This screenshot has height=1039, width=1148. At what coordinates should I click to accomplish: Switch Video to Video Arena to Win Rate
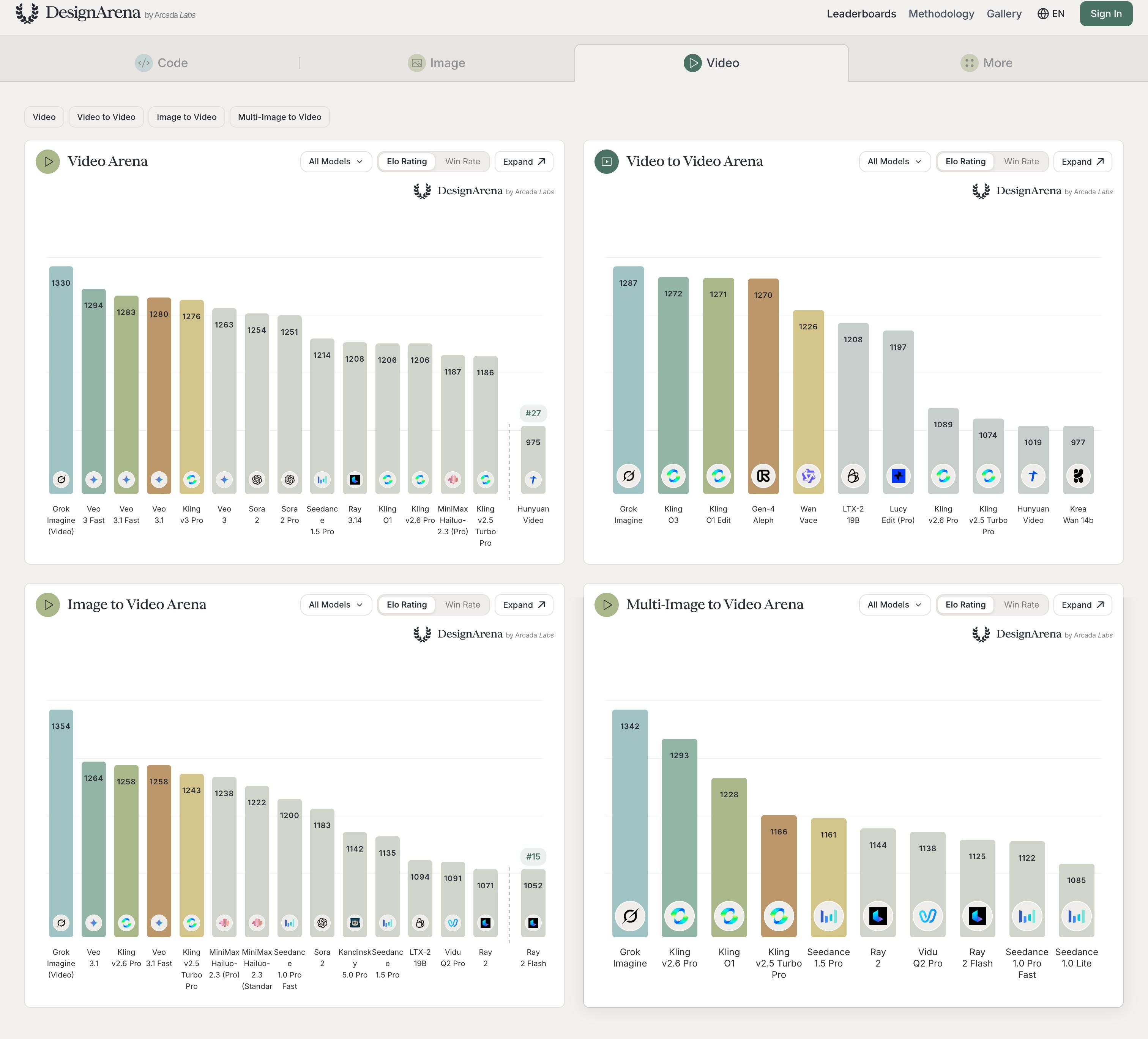click(x=1021, y=162)
